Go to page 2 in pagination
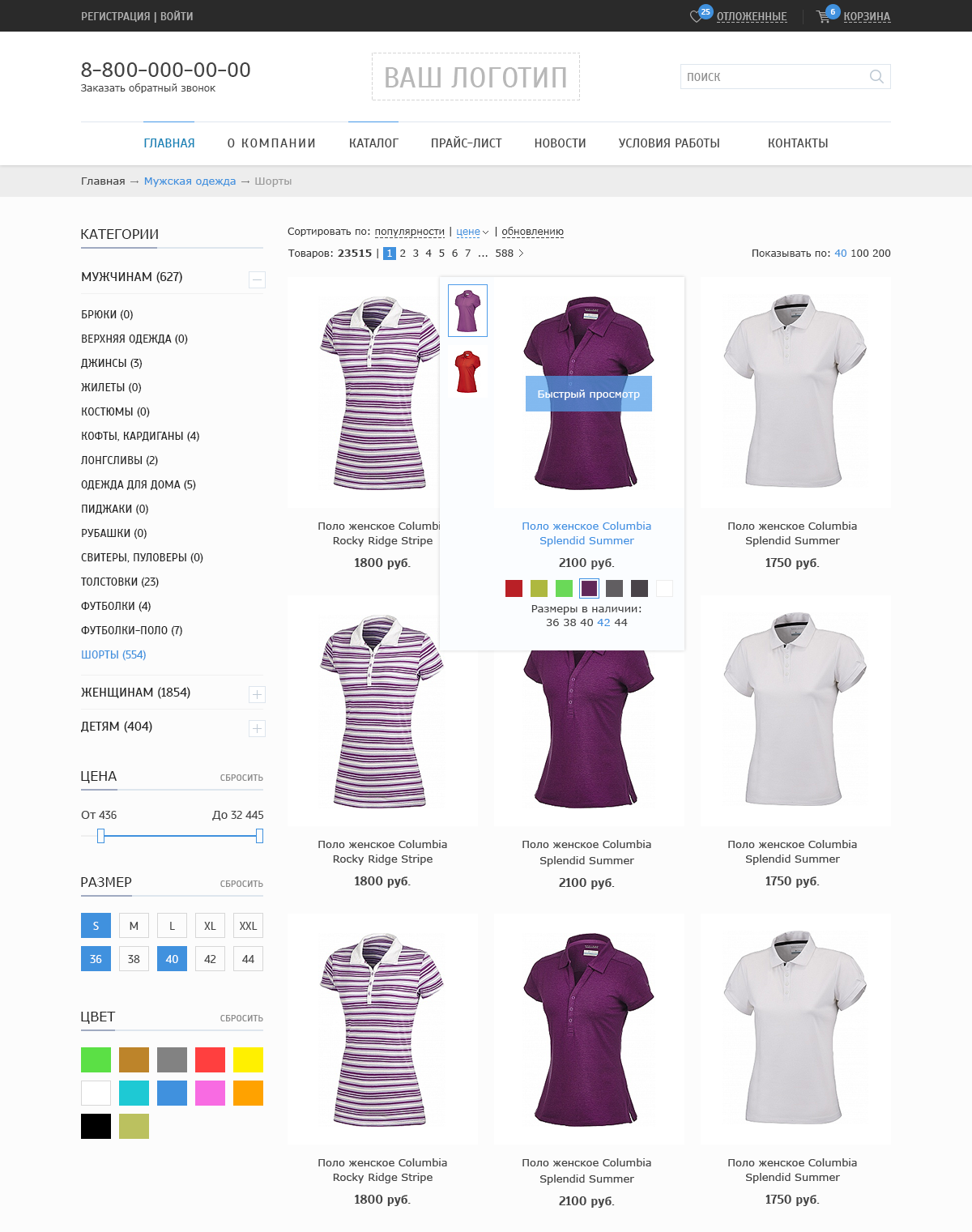 point(403,254)
